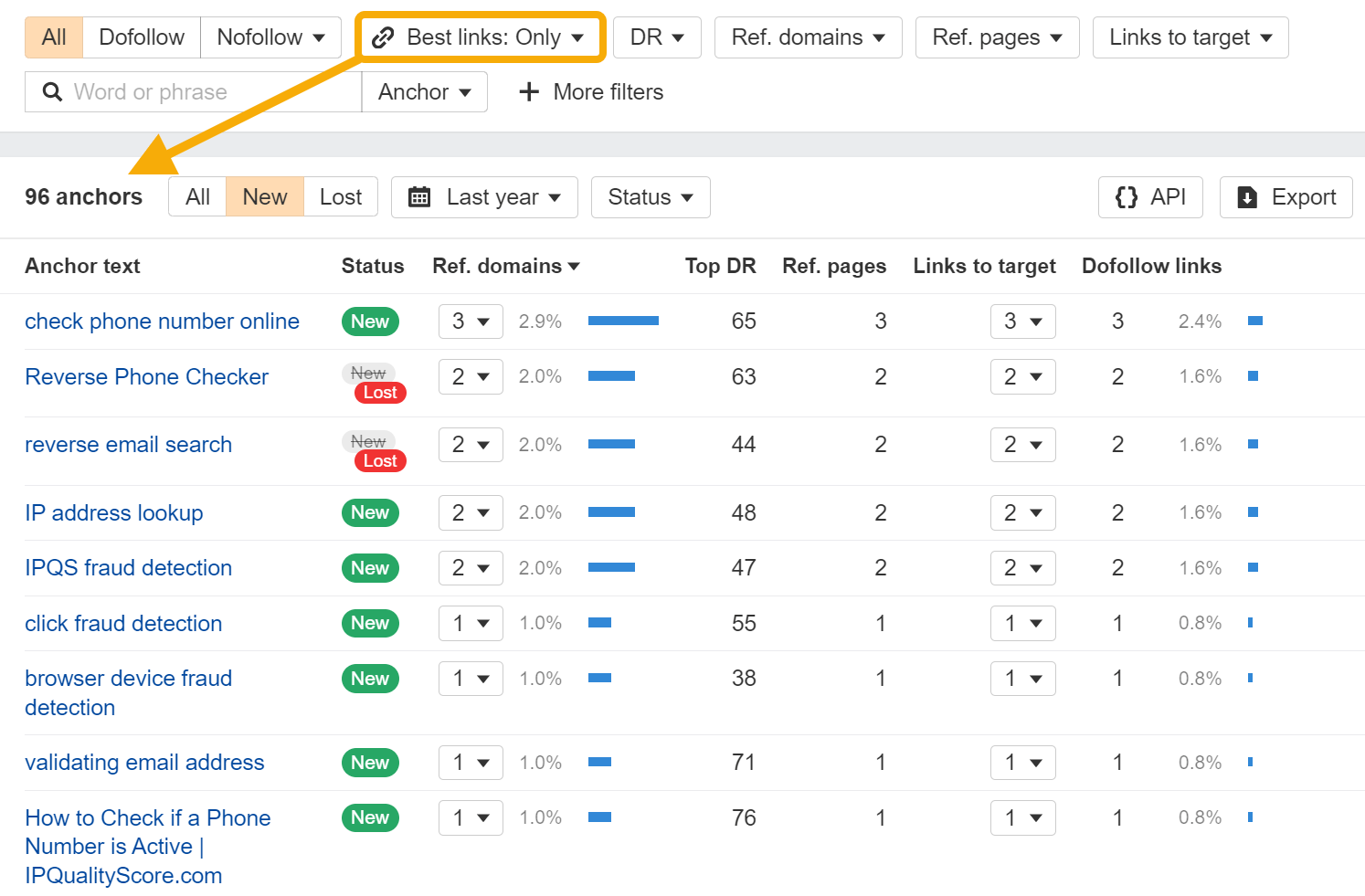Viewport: 1365px width, 896px height.
Task: Open the "check phone number online" anchor link
Action: point(162,322)
